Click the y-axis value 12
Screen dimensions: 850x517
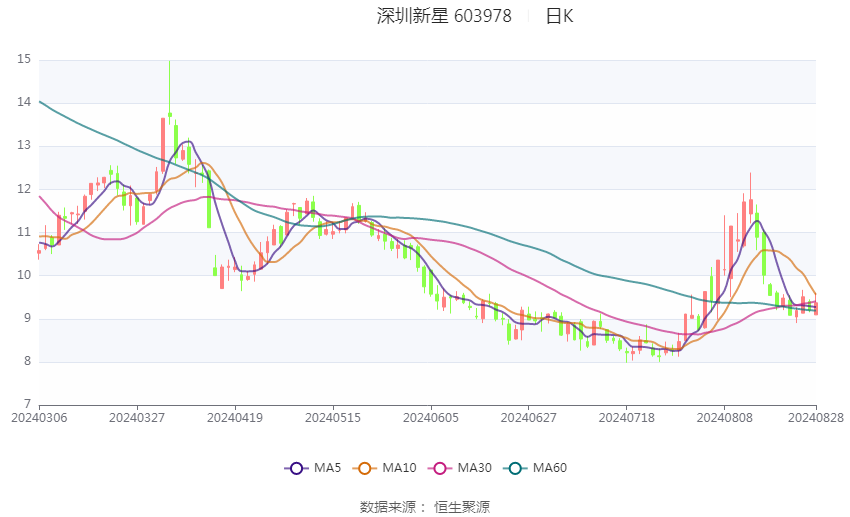click(24, 189)
